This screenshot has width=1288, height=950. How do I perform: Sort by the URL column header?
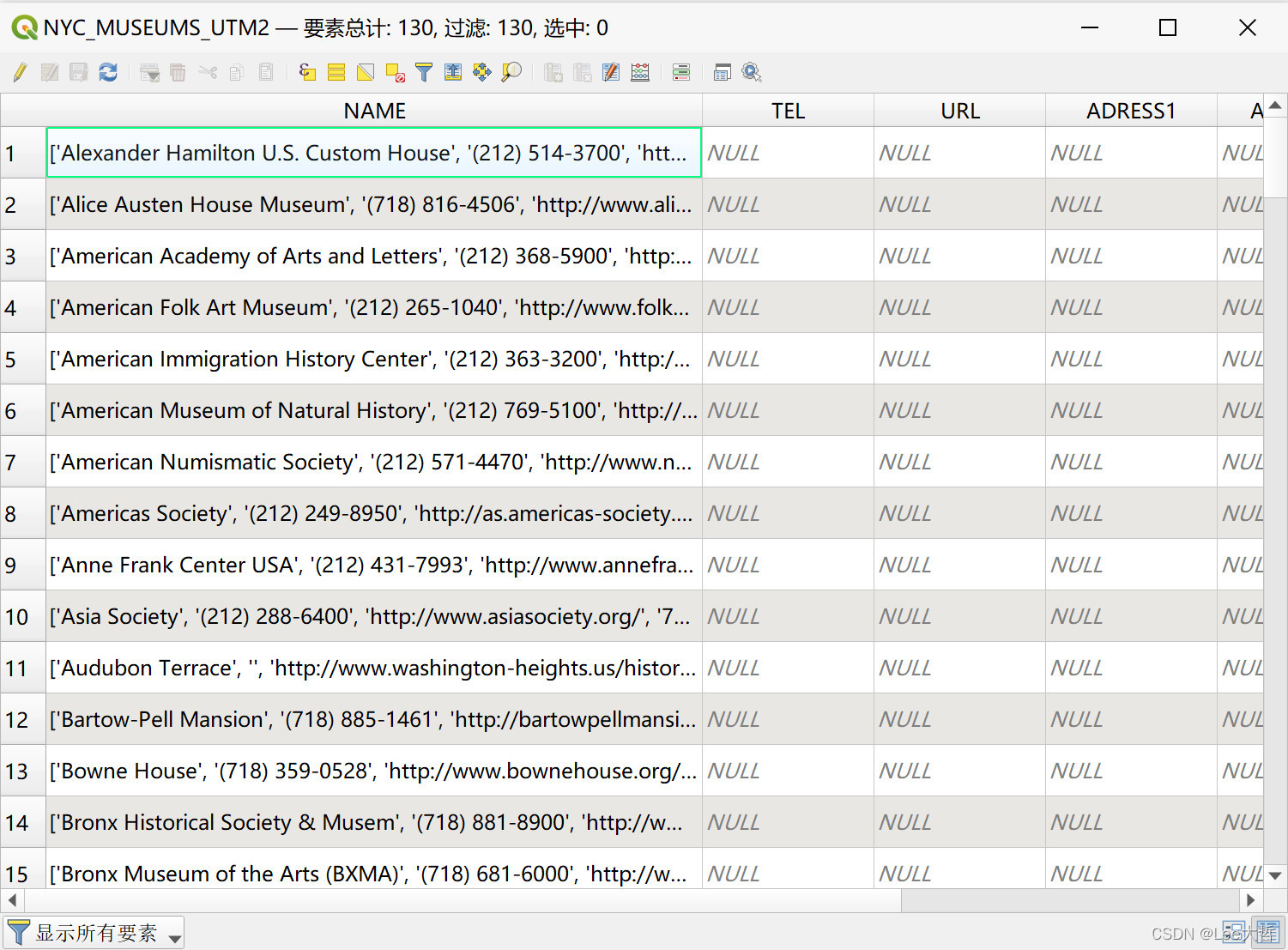click(x=959, y=111)
